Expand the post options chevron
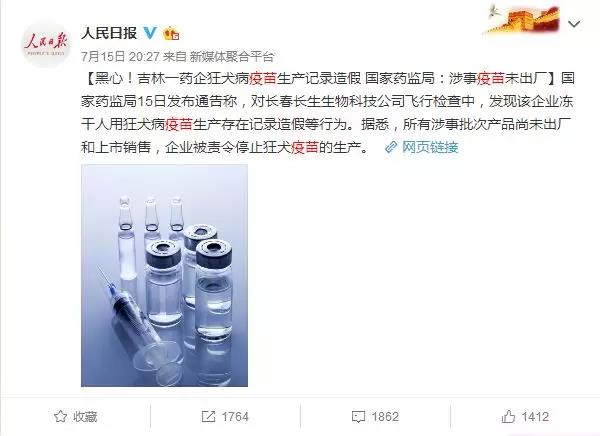 [x=574, y=24]
